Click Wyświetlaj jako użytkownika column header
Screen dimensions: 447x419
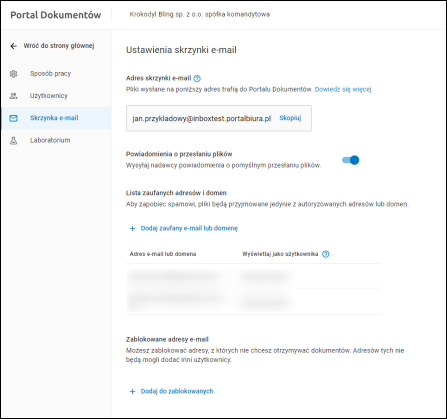point(280,254)
